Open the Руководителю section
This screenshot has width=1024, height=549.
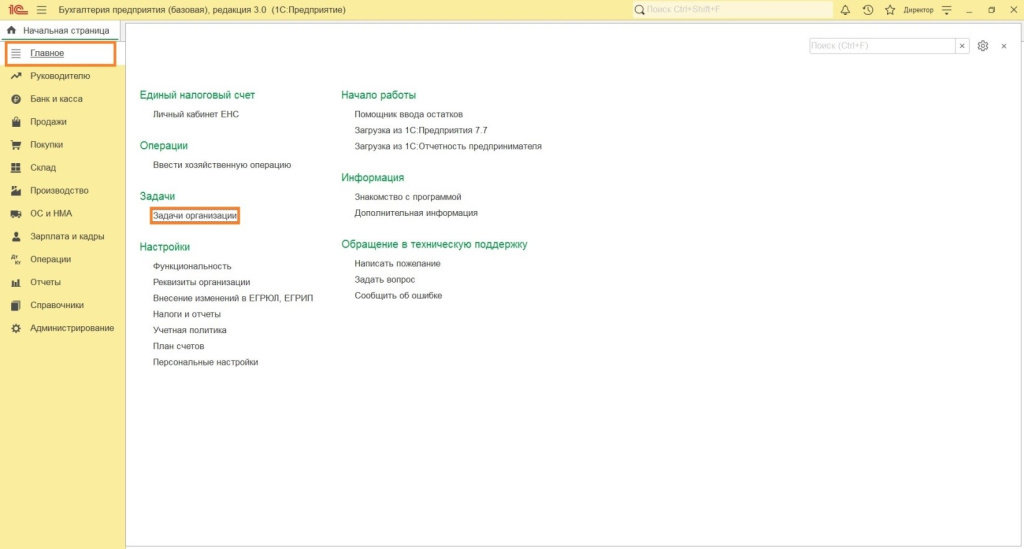(59, 76)
